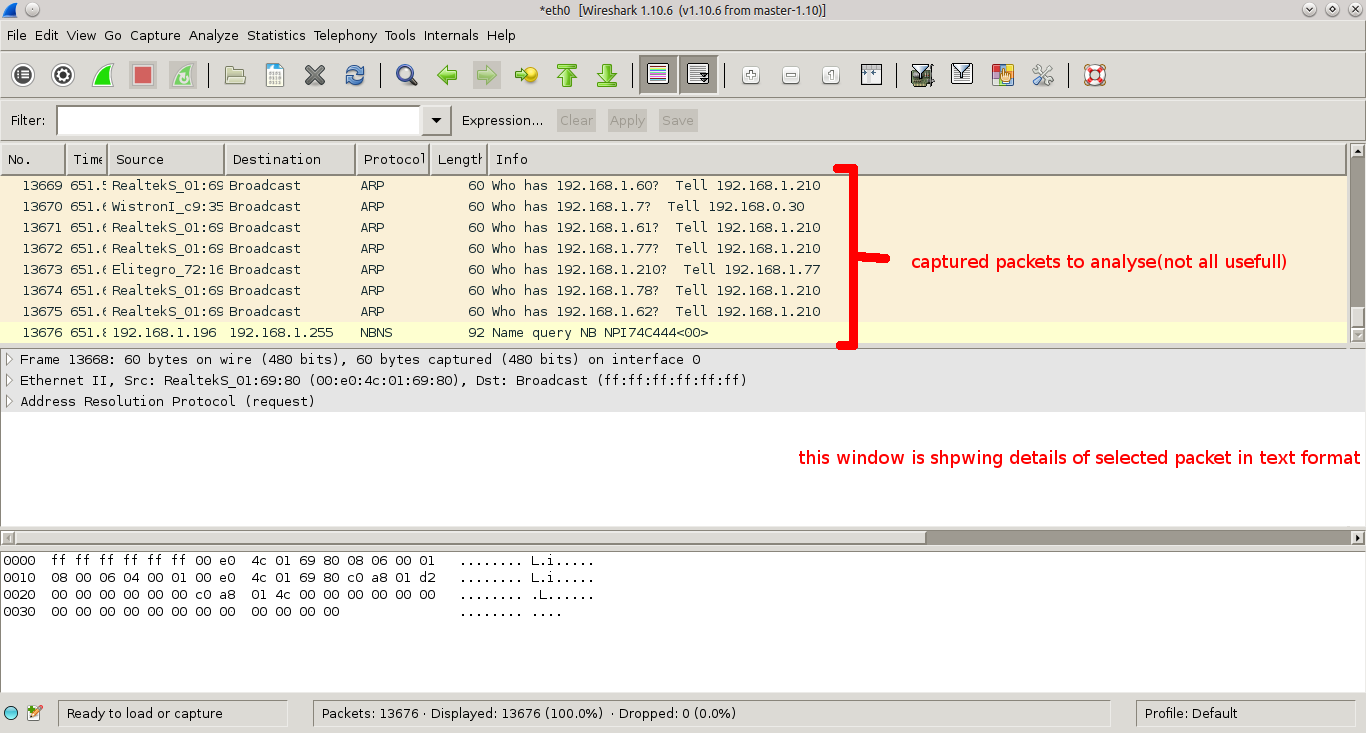
Task: Open the Capture menu
Action: coord(155,35)
